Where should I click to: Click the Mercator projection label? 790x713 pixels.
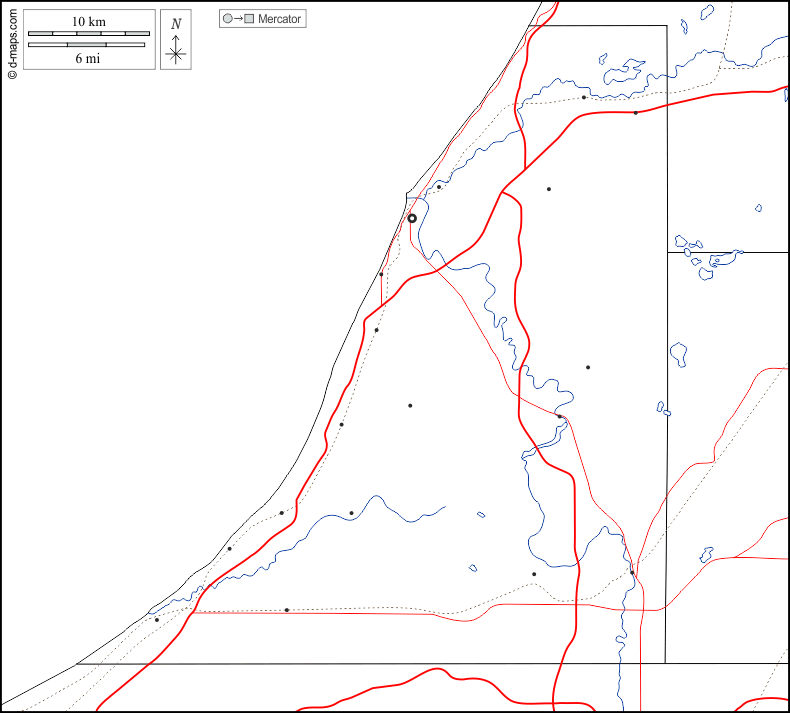point(279,19)
